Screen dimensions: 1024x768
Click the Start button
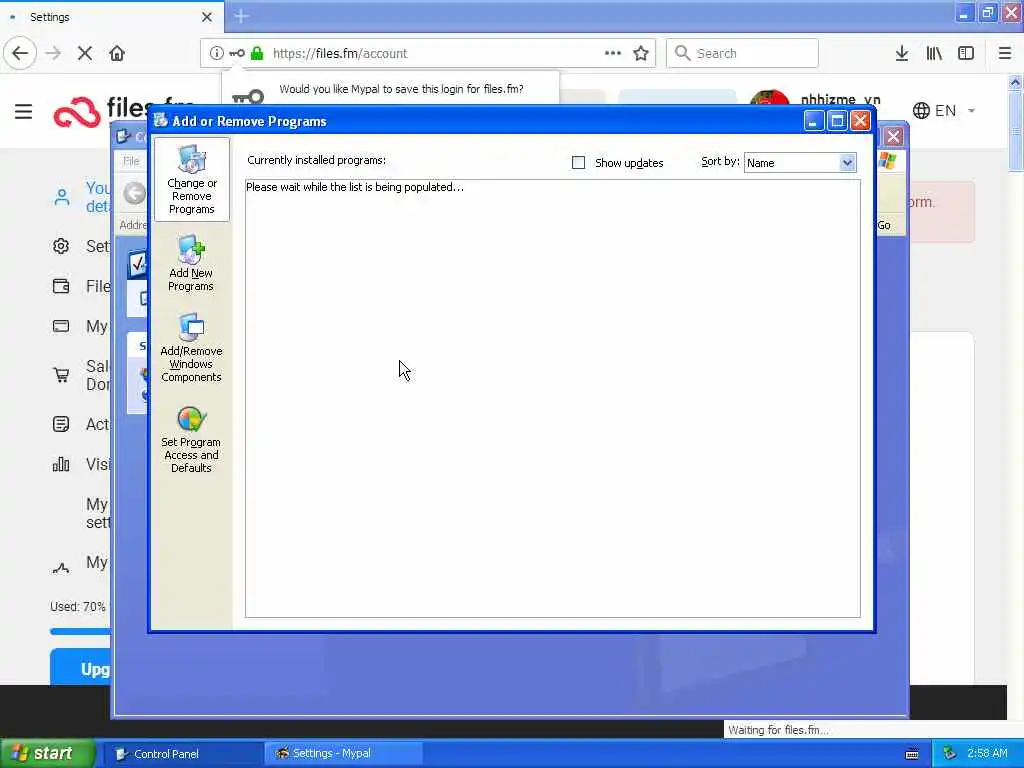coord(47,754)
